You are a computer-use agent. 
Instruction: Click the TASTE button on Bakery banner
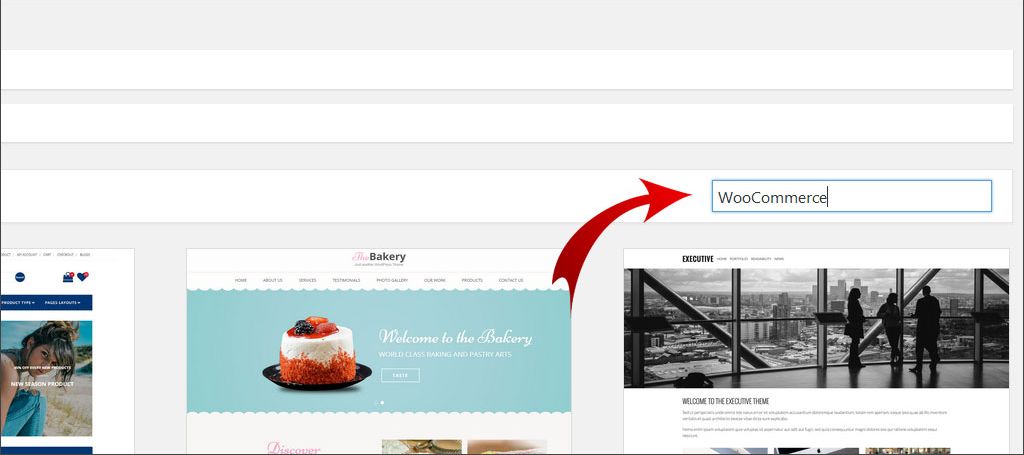click(400, 375)
